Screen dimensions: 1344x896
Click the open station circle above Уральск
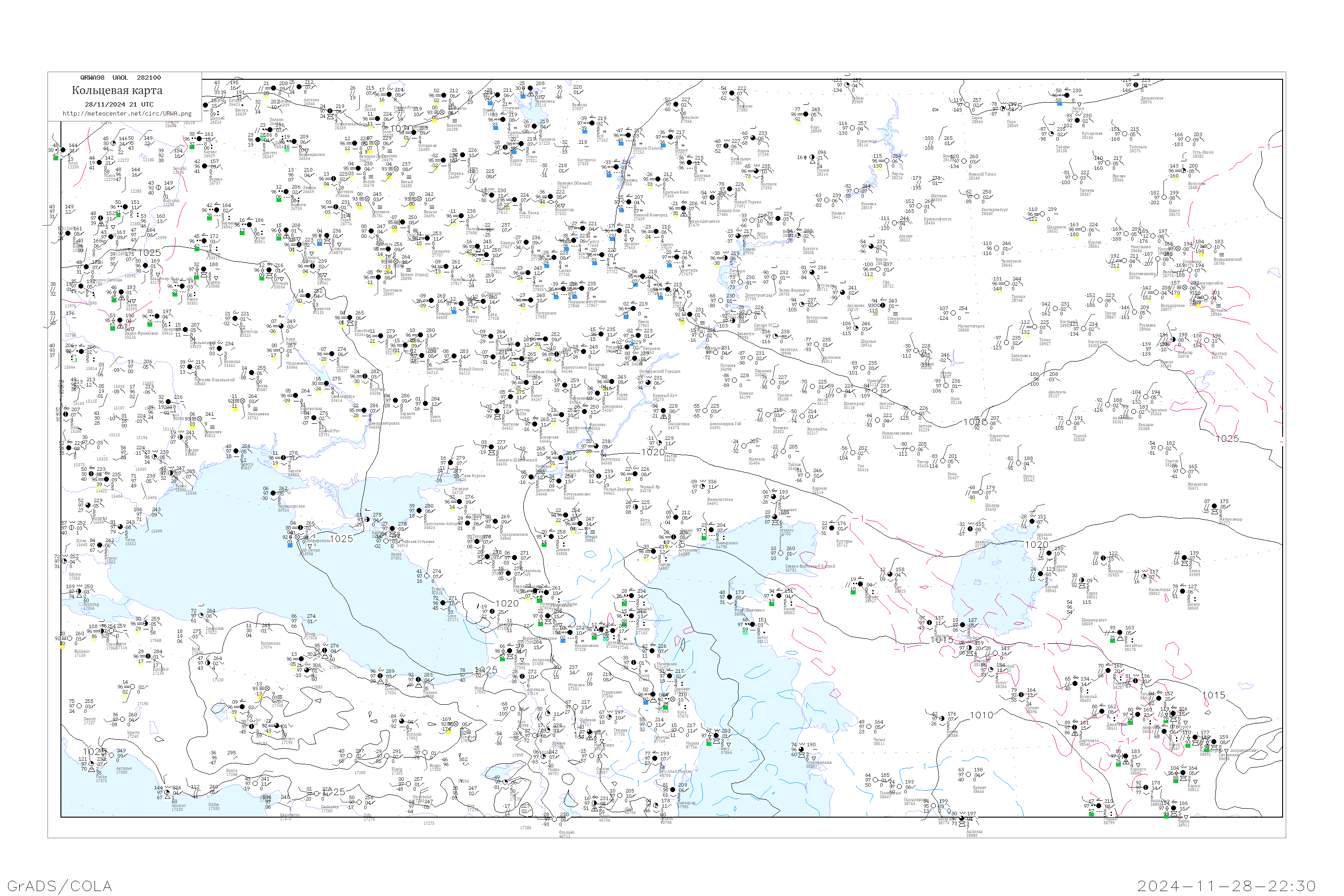(773, 382)
